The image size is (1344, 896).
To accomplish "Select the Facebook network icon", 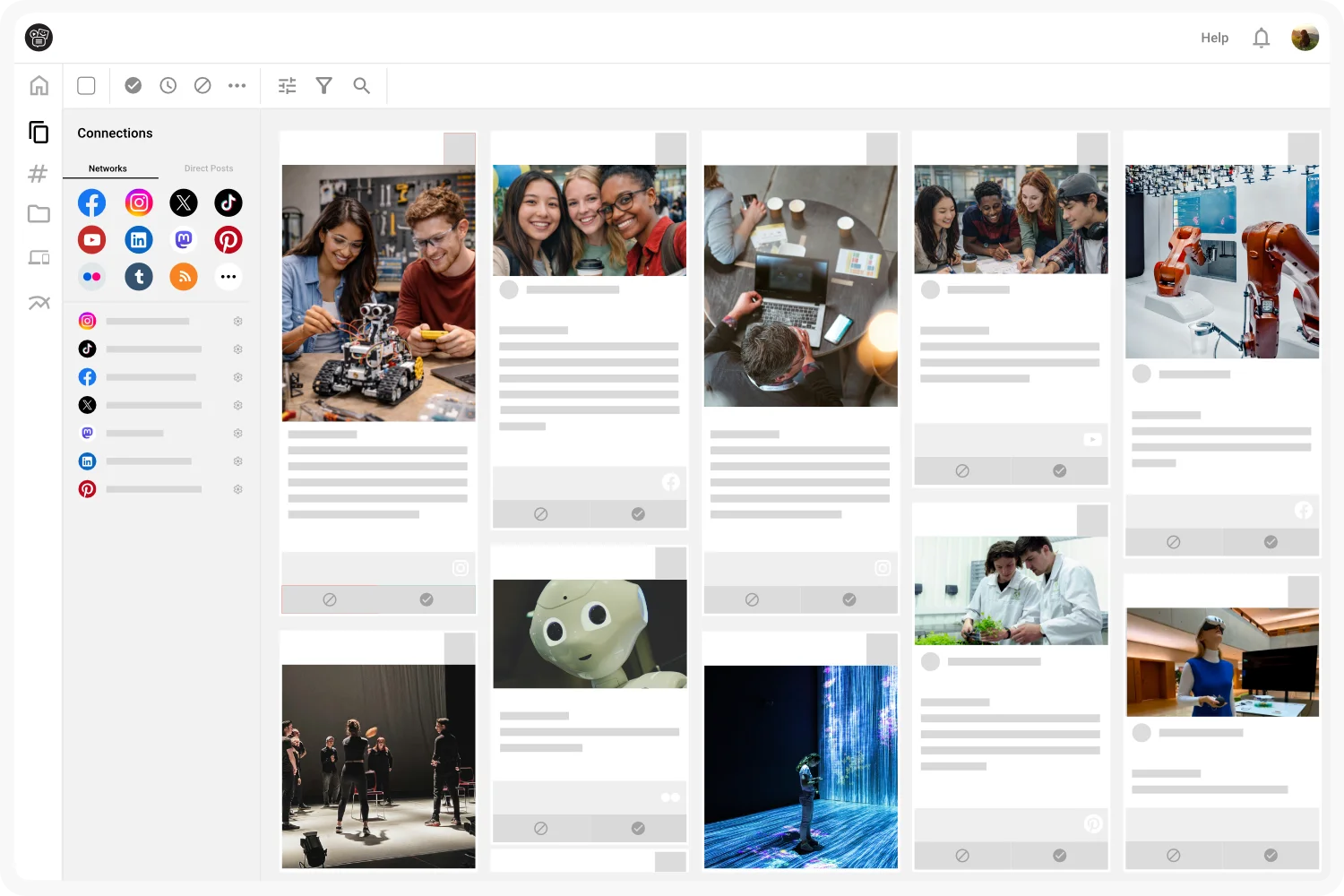I will point(91,203).
